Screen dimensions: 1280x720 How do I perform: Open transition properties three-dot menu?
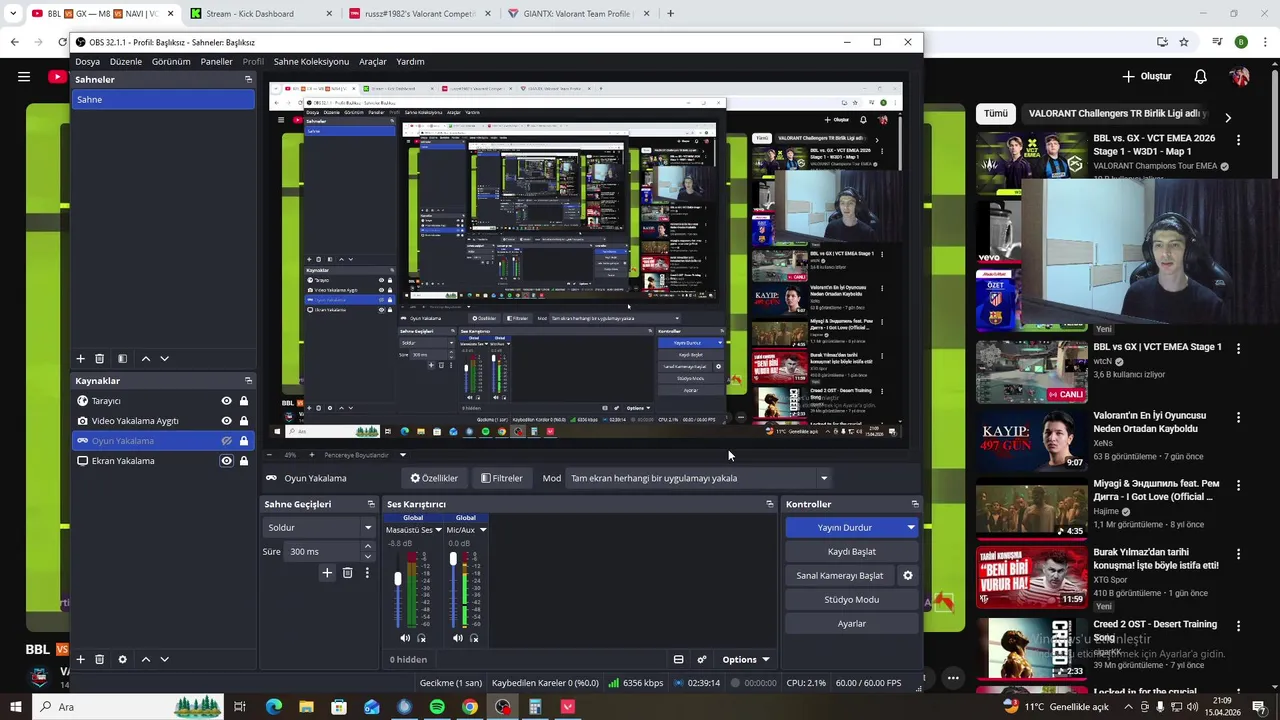367,573
